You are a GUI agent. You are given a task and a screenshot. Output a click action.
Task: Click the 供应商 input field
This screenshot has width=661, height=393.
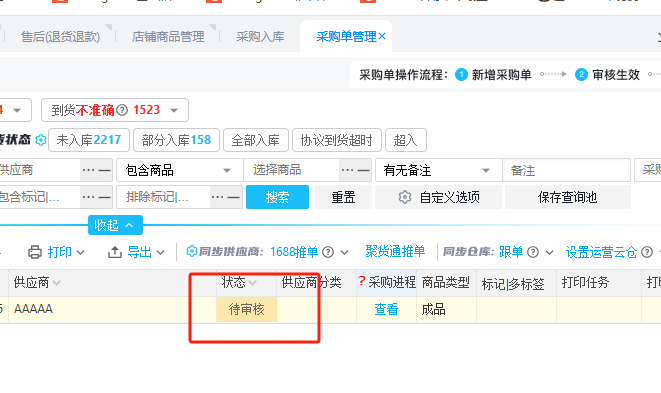coord(39,170)
